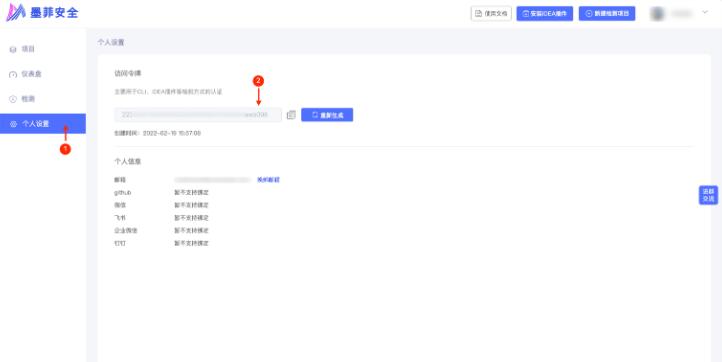Click the access token input field

(198, 115)
